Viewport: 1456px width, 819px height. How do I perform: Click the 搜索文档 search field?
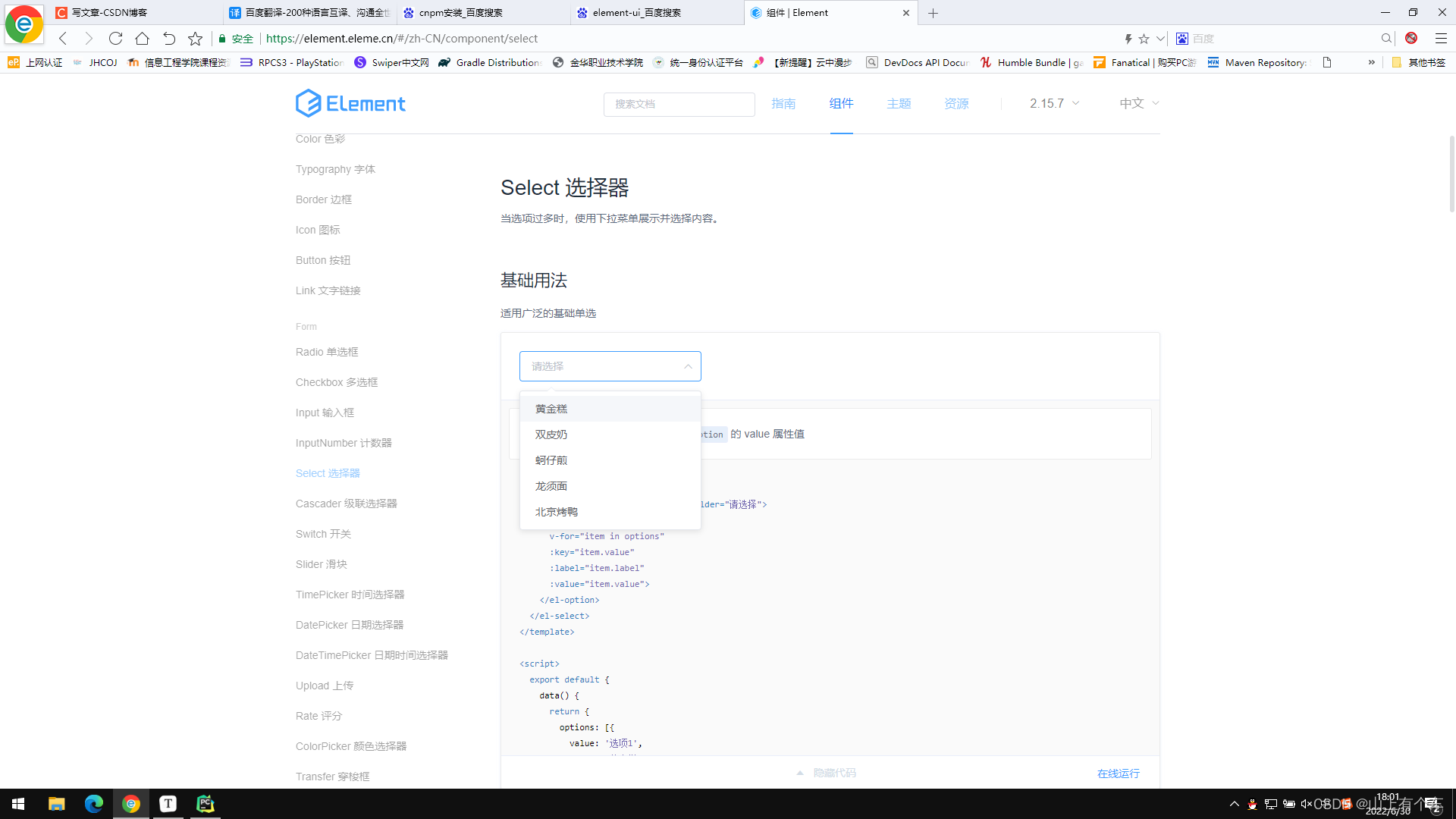pyautogui.click(x=679, y=104)
